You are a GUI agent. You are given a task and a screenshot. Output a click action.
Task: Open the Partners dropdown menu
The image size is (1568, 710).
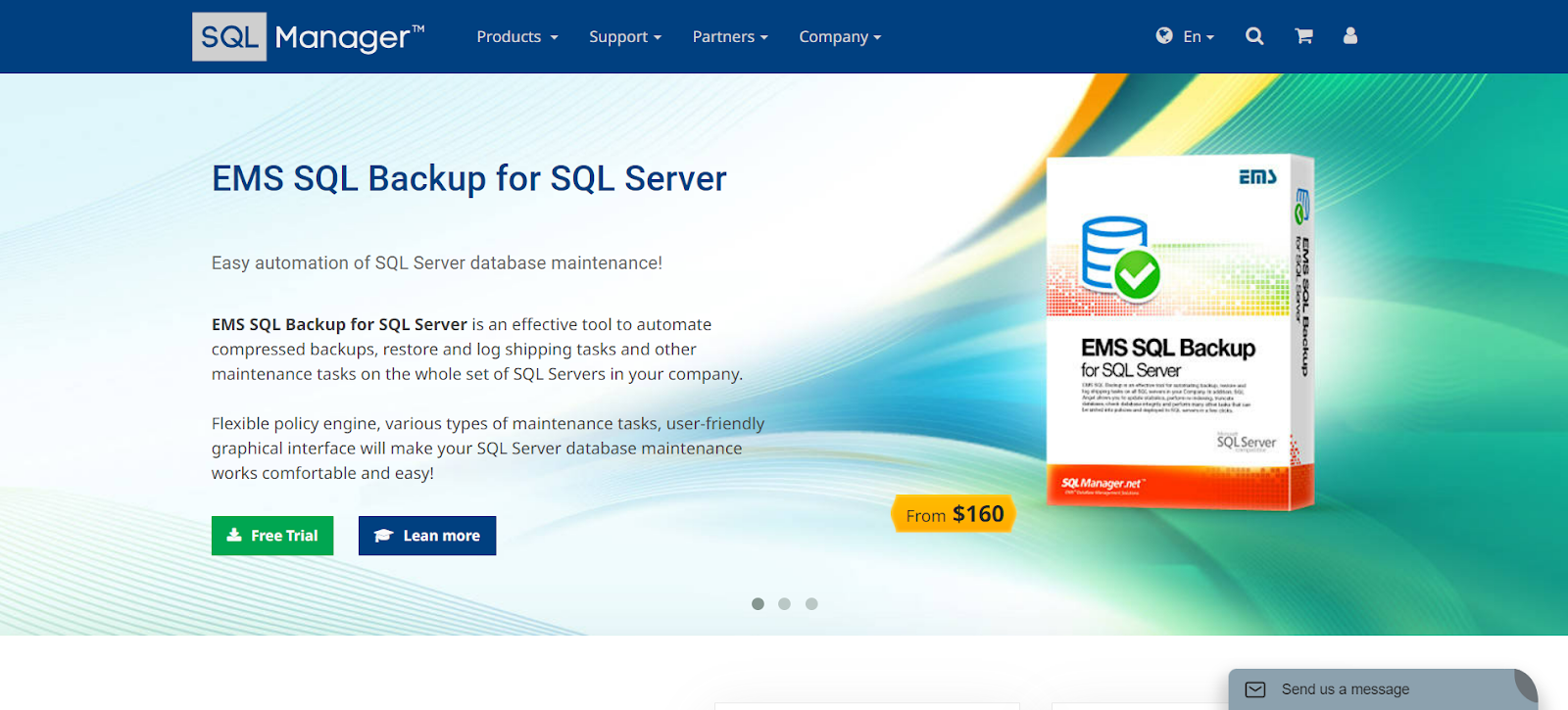pyautogui.click(x=730, y=37)
